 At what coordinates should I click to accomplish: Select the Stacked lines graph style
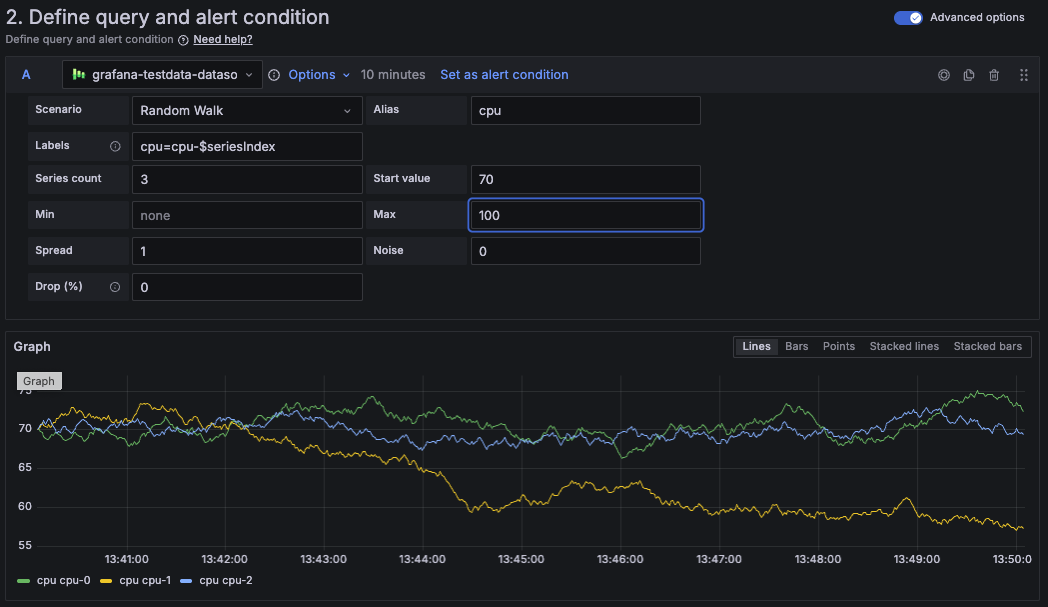click(904, 346)
